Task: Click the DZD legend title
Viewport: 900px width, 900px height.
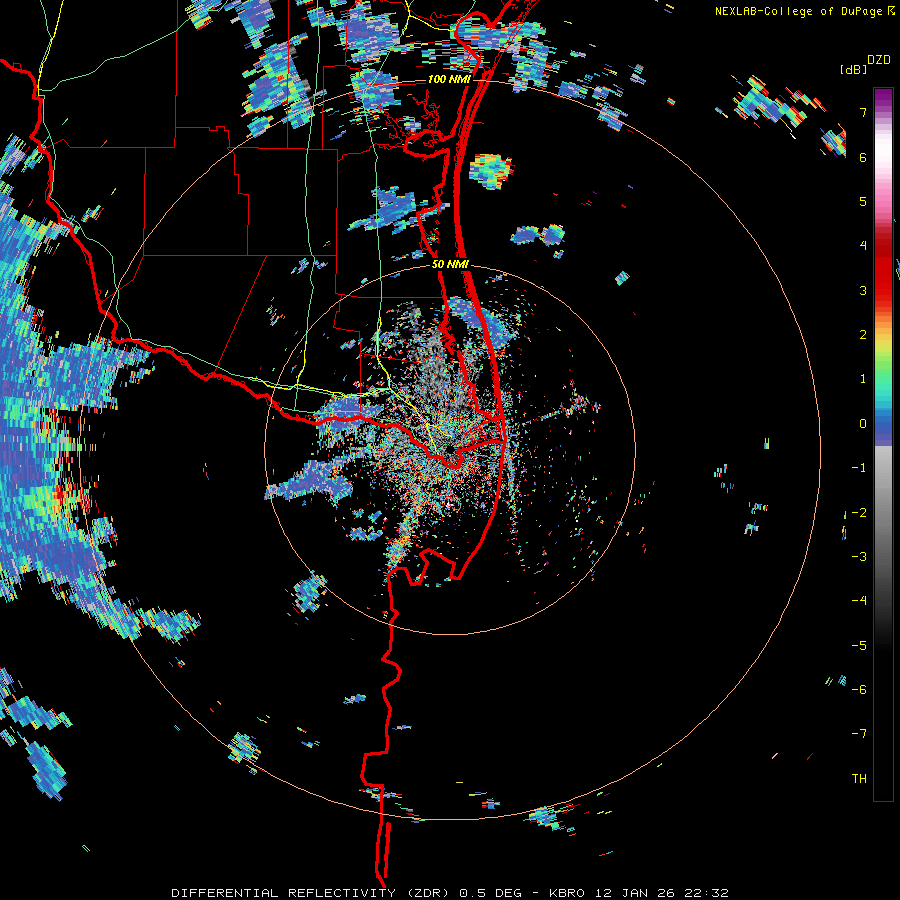Action: (879, 60)
